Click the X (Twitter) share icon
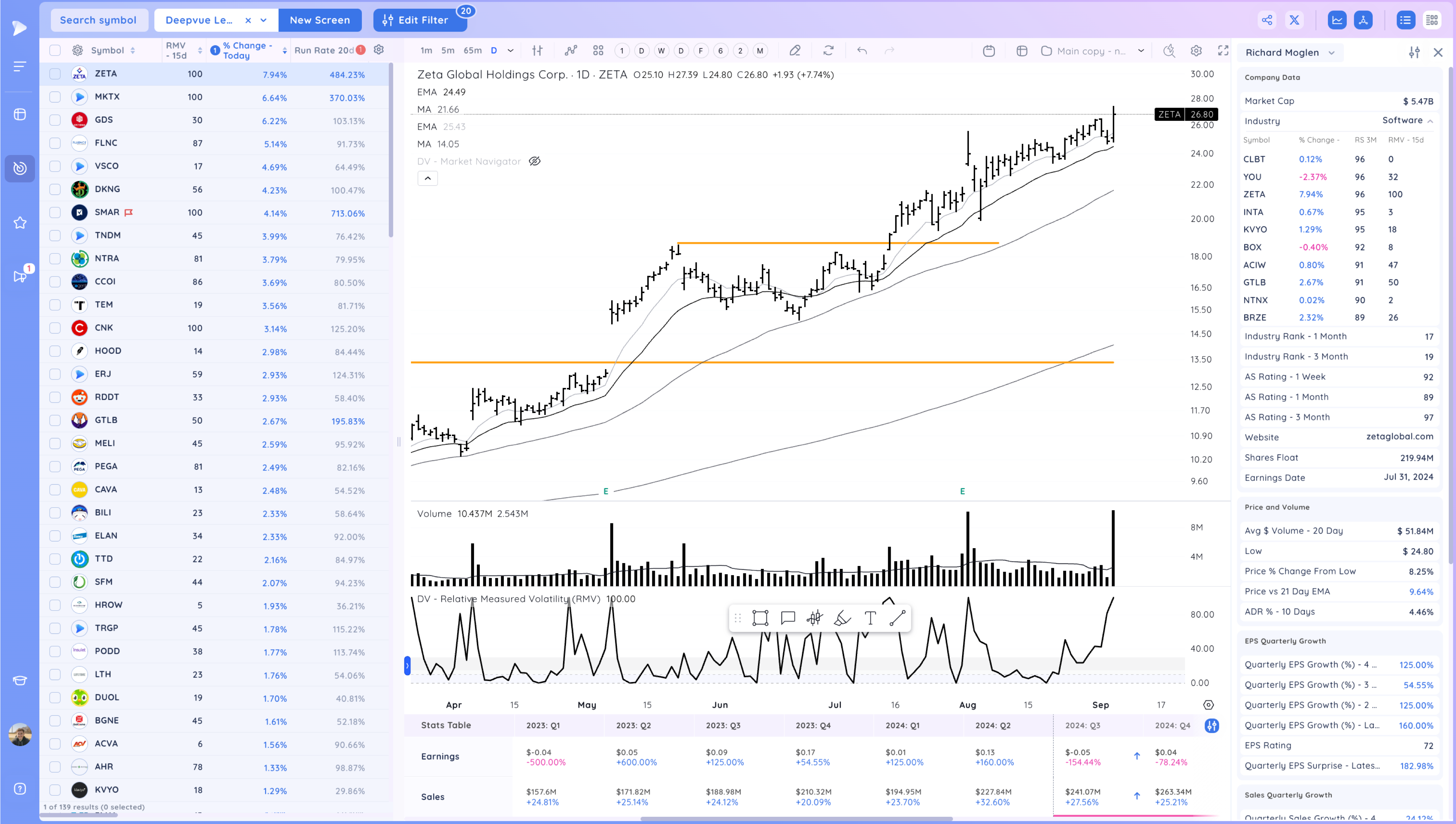The image size is (1456, 824). (1294, 20)
